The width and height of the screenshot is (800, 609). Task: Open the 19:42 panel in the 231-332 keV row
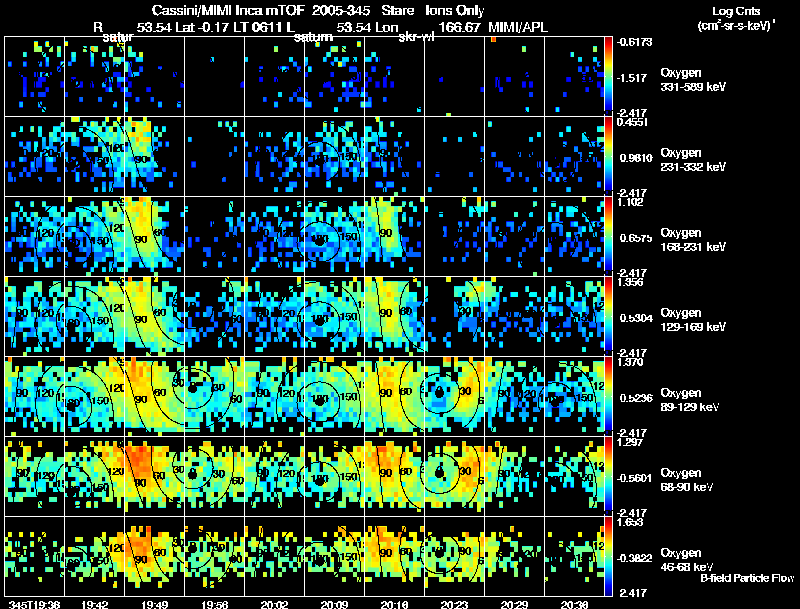94,156
